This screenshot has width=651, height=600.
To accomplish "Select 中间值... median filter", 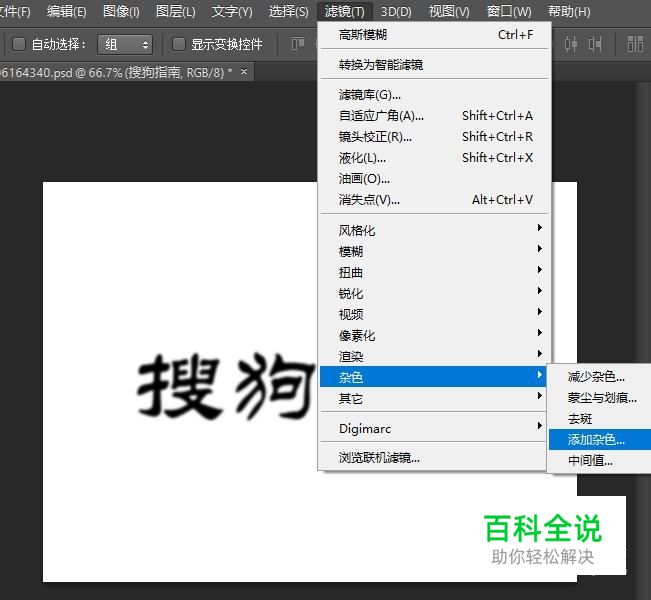I will tap(600, 460).
